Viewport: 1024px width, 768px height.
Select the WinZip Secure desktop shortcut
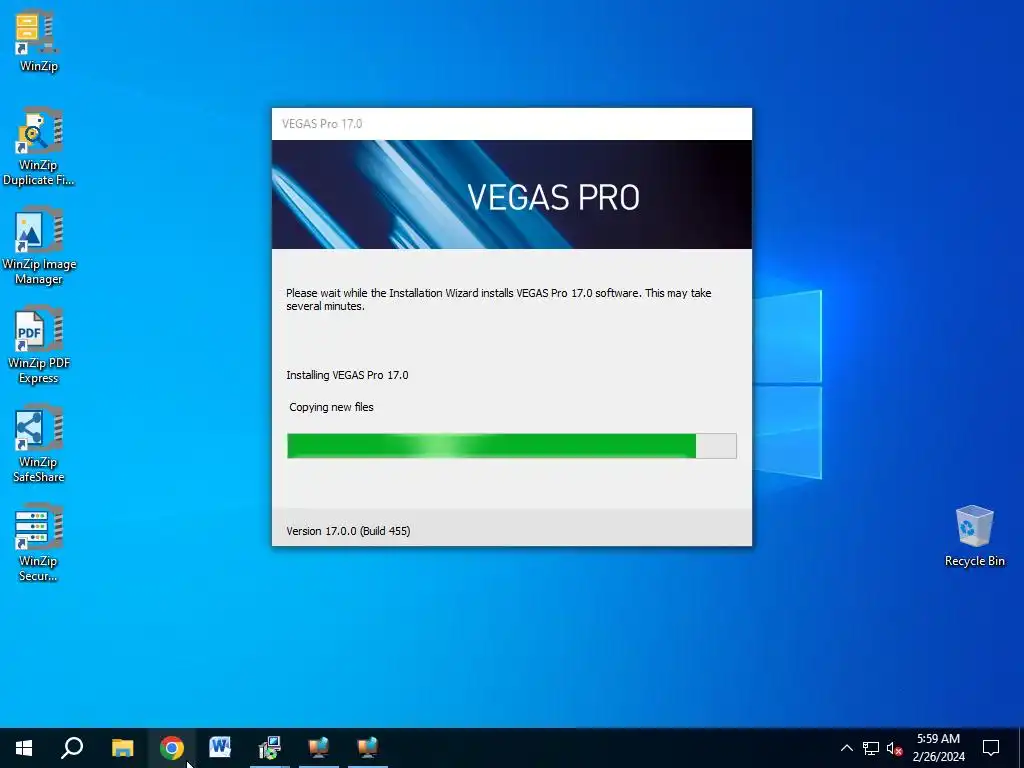38,543
